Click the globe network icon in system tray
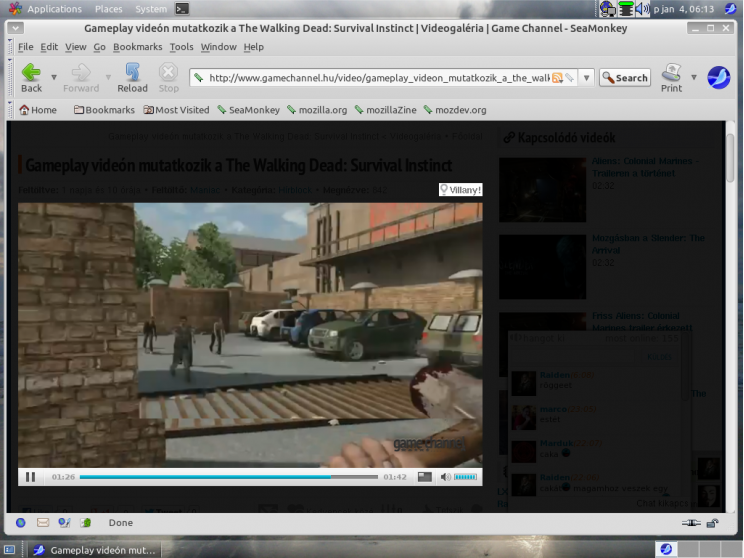Viewport: 744px width, 558px height. 608,9
